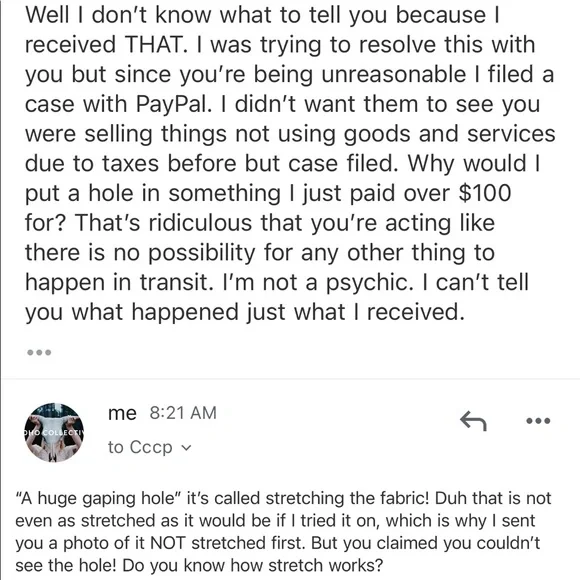Click the capitalized word "NOT" in reply

coord(168,543)
